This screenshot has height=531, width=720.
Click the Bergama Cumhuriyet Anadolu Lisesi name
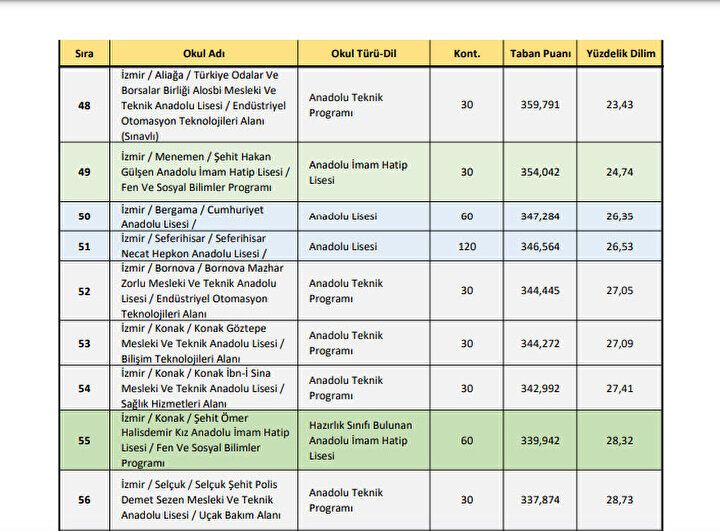(x=192, y=216)
